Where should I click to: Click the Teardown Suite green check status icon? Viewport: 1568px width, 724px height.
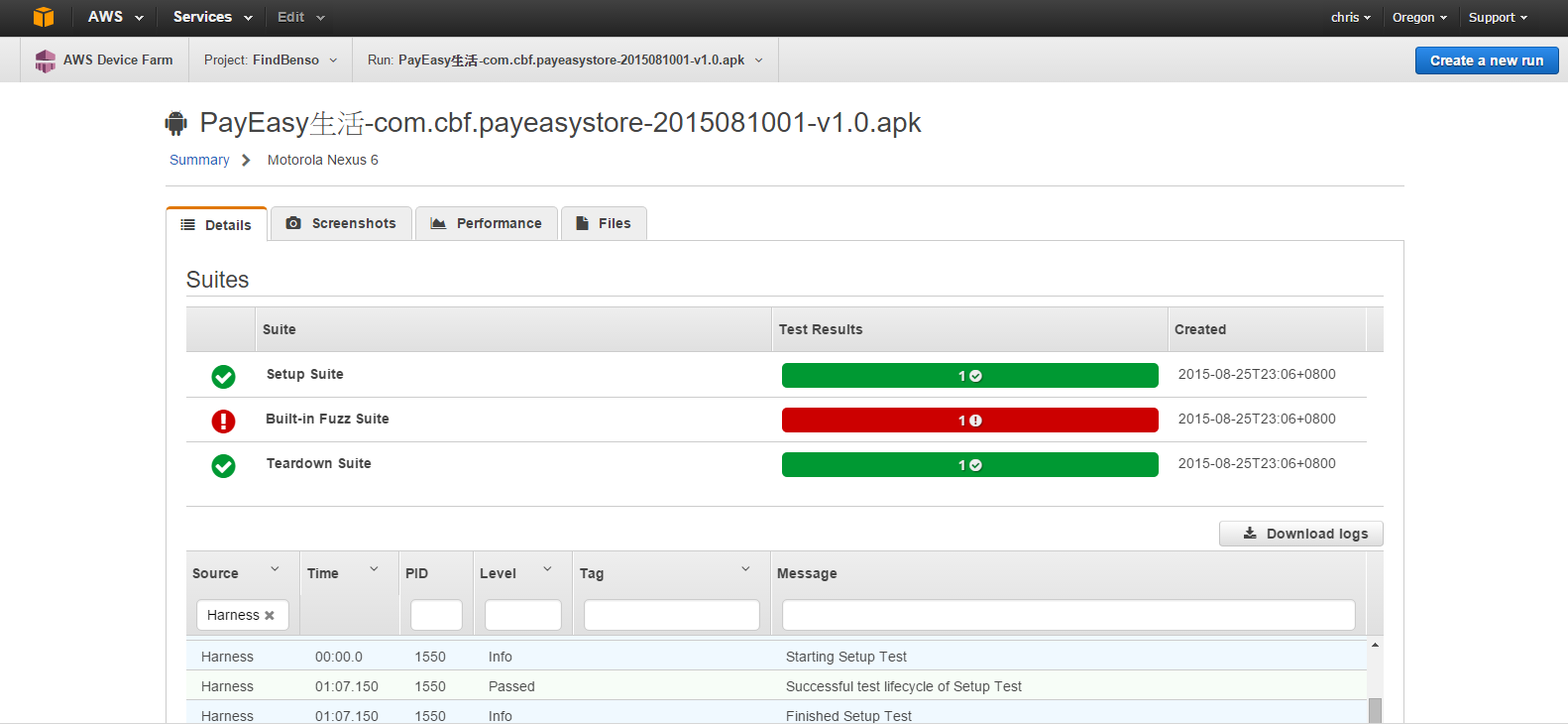(x=224, y=466)
